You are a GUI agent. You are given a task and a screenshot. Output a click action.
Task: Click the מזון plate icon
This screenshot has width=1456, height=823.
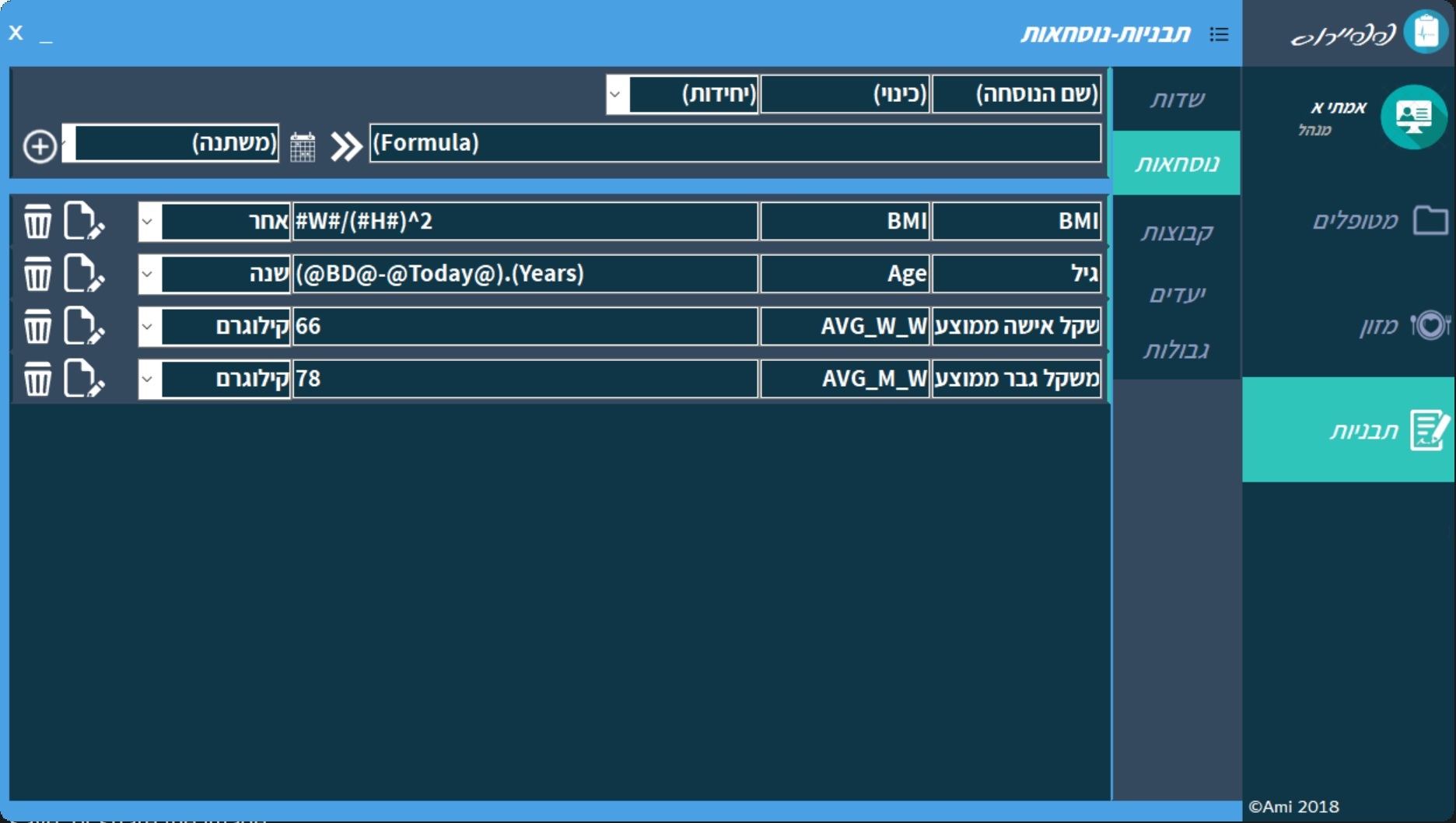click(x=1430, y=325)
